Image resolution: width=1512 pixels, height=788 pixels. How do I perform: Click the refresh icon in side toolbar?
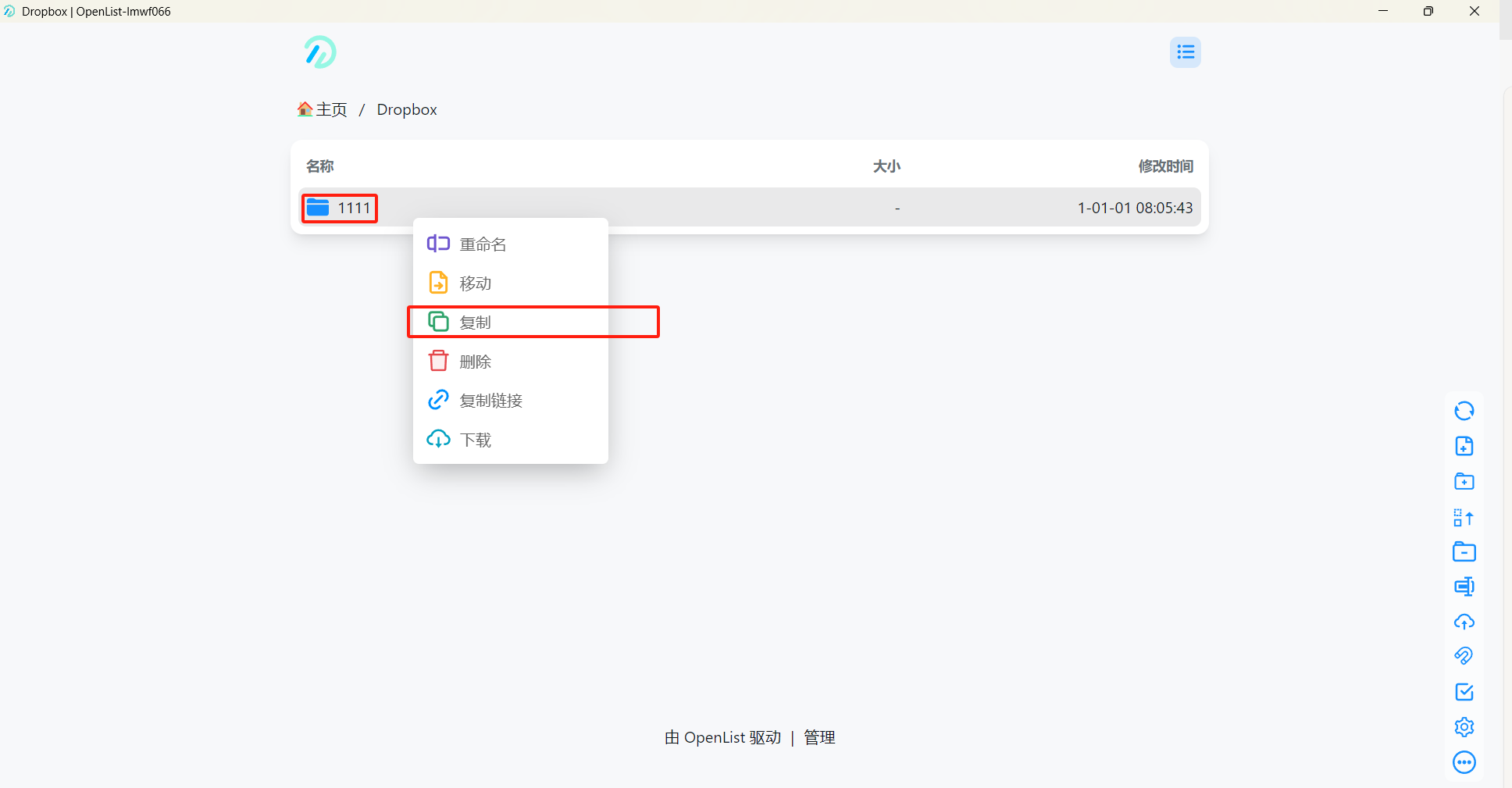[x=1464, y=411]
